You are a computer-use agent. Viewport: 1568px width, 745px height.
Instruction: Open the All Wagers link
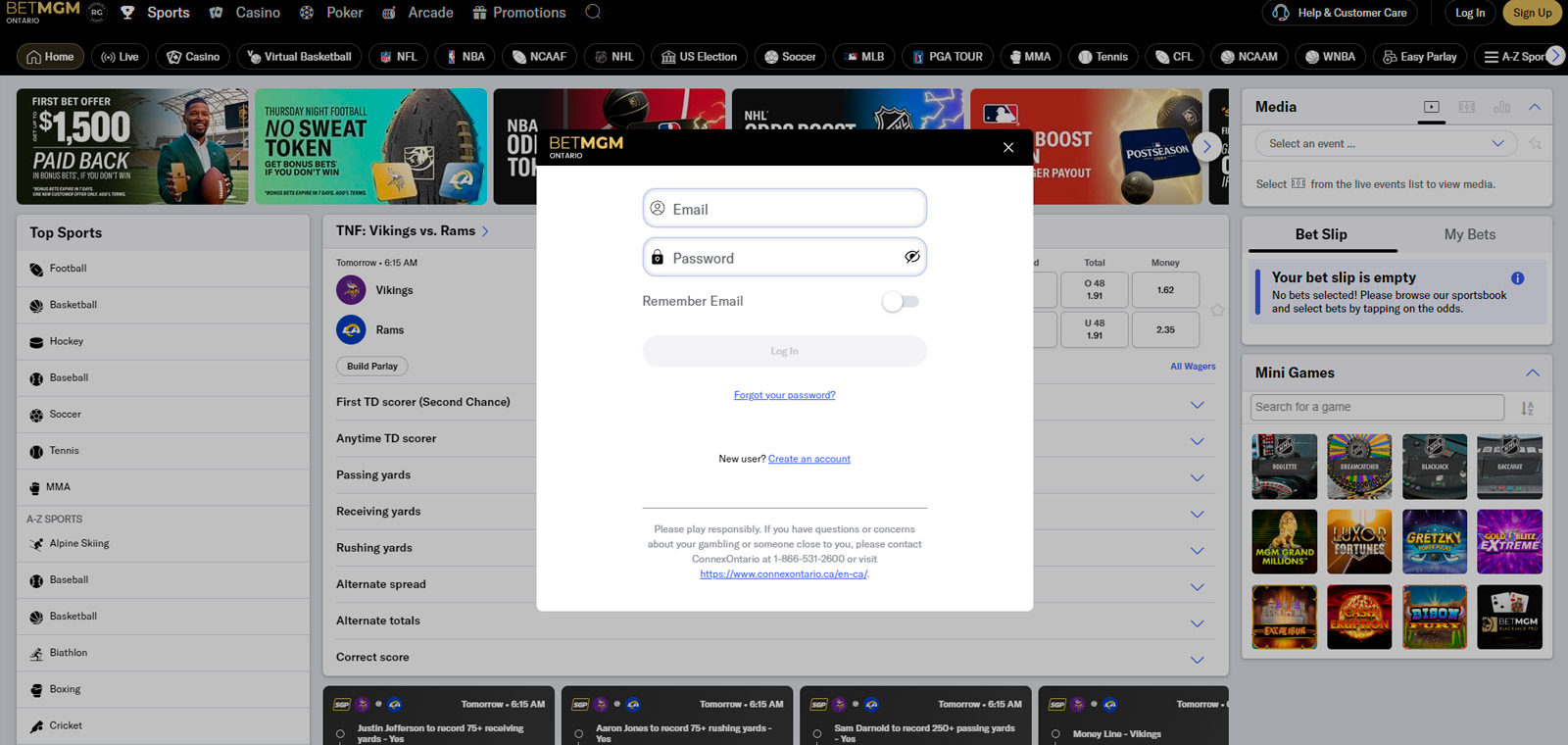tap(1193, 367)
